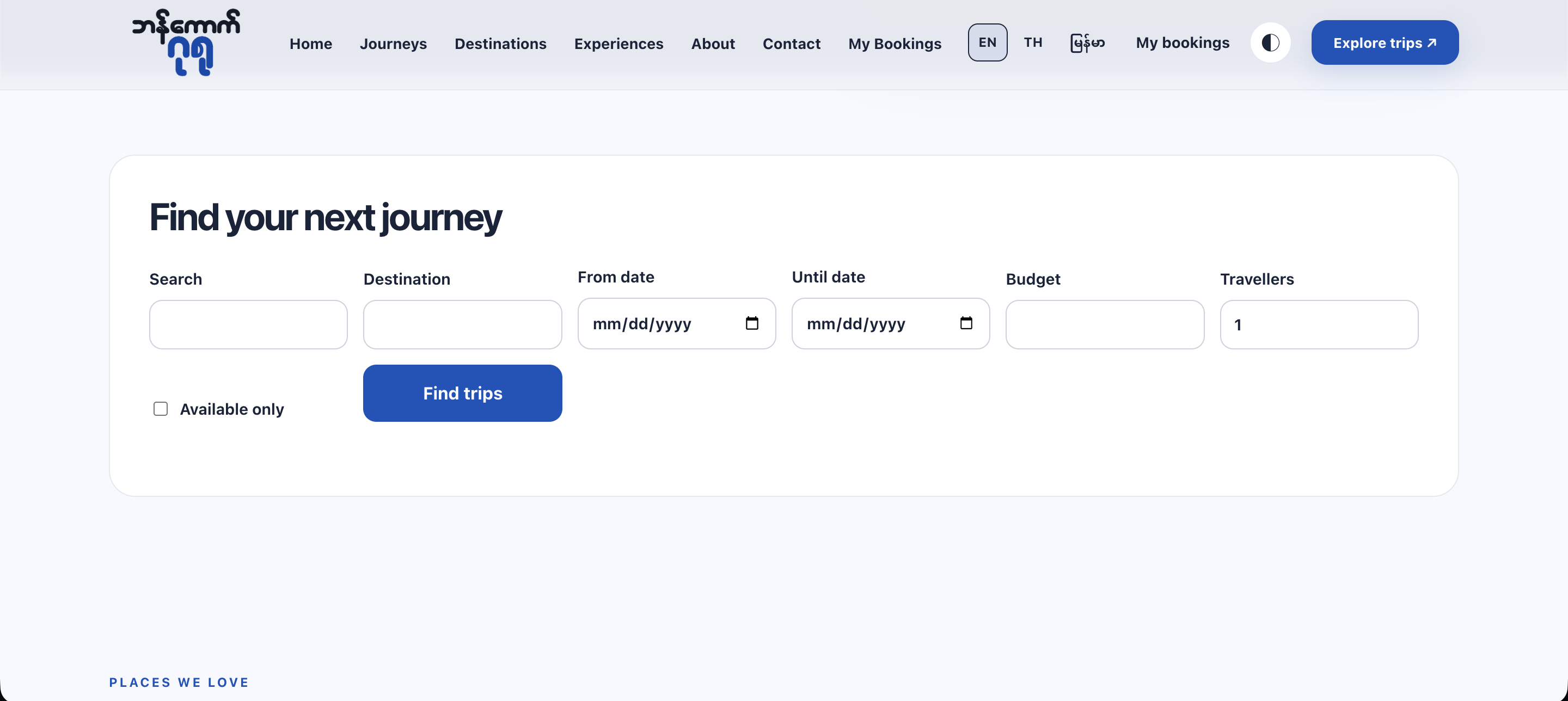Click the From date field

coord(676,323)
